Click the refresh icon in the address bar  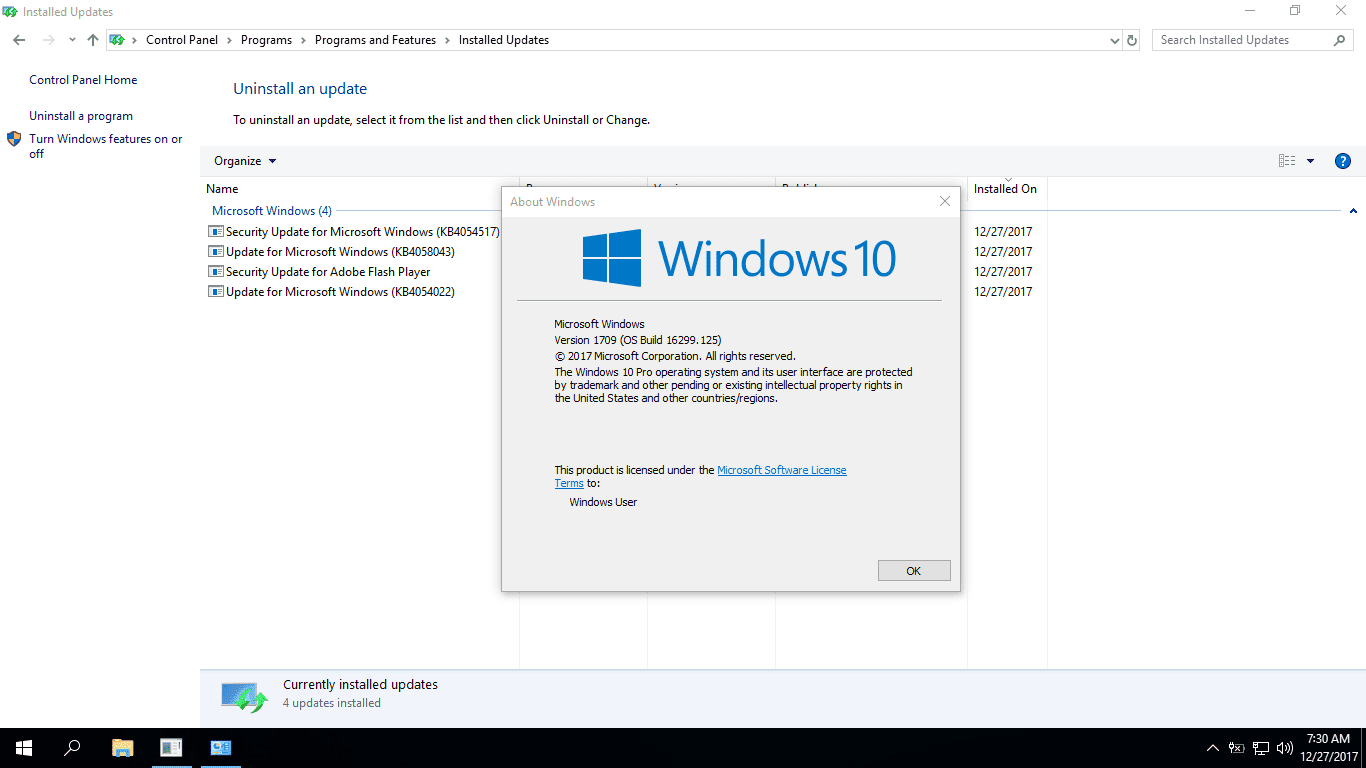click(1132, 40)
